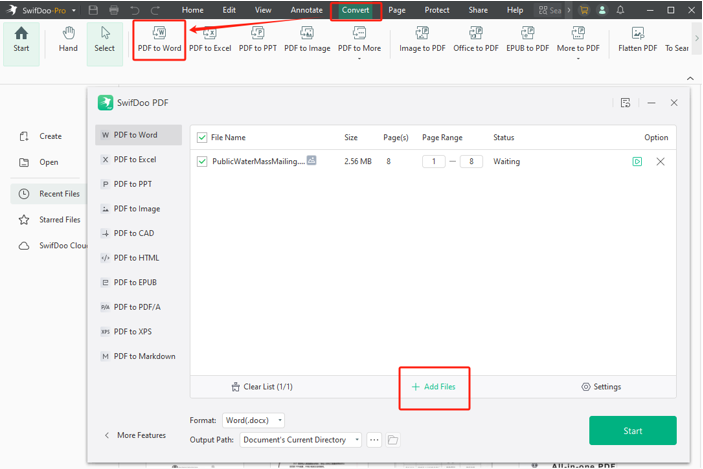Uncheck the PublicWaterMassMailing file checkbox
This screenshot has width=703, height=469.
[x=203, y=161]
